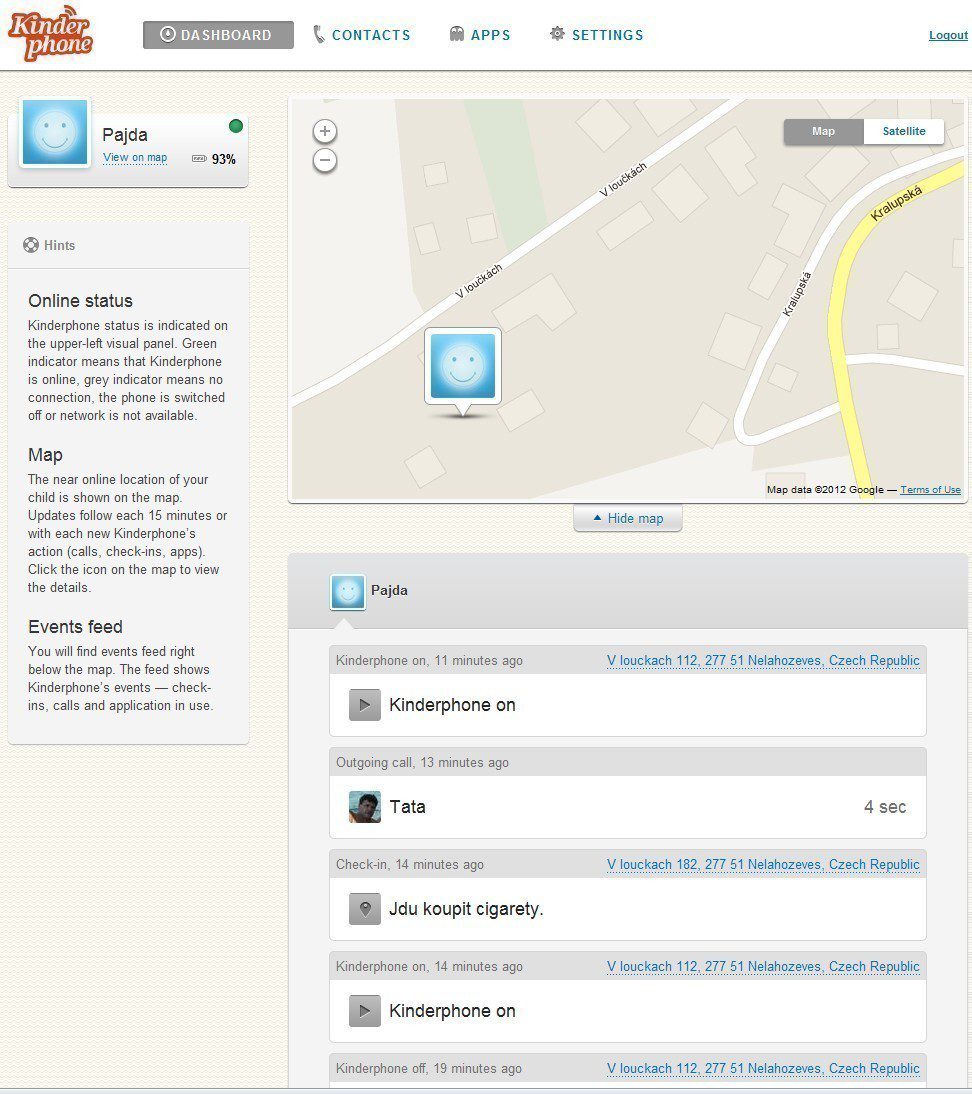Click the green online status indicator
The width and height of the screenshot is (972, 1094).
pos(236,126)
